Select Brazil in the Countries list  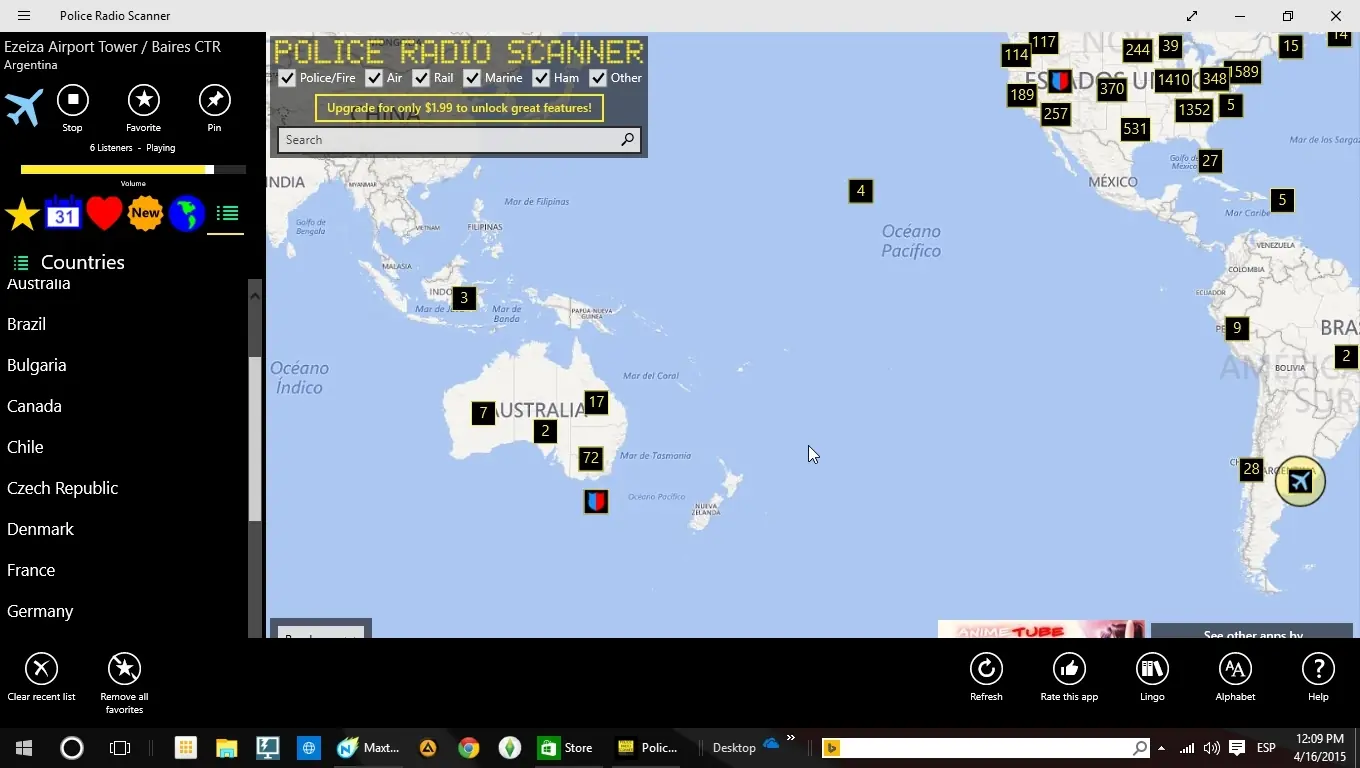pyautogui.click(x=124, y=324)
